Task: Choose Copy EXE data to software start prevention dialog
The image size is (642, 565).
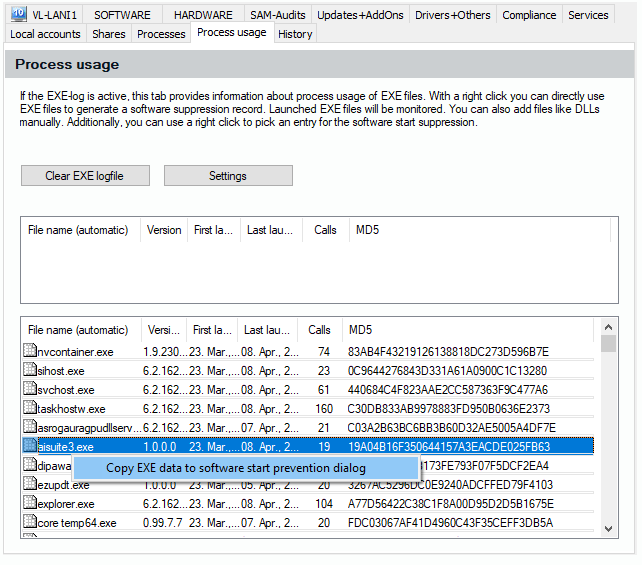Action: coord(236,468)
